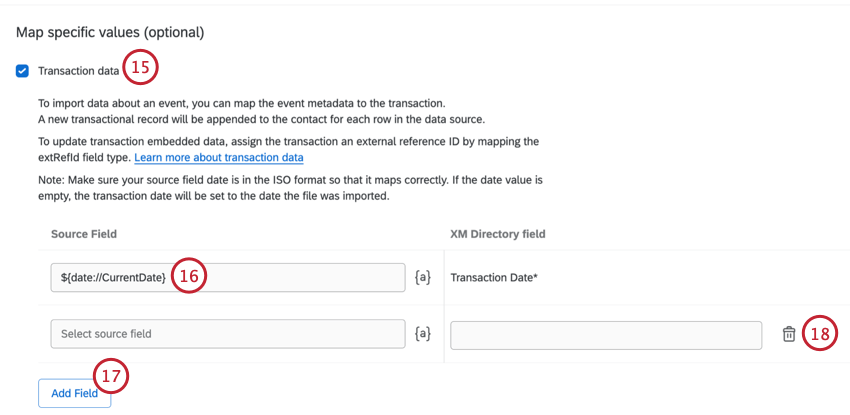Viewport: 850px width, 415px height.
Task: Click the Map specific values (optional) heading
Action: pos(110,32)
